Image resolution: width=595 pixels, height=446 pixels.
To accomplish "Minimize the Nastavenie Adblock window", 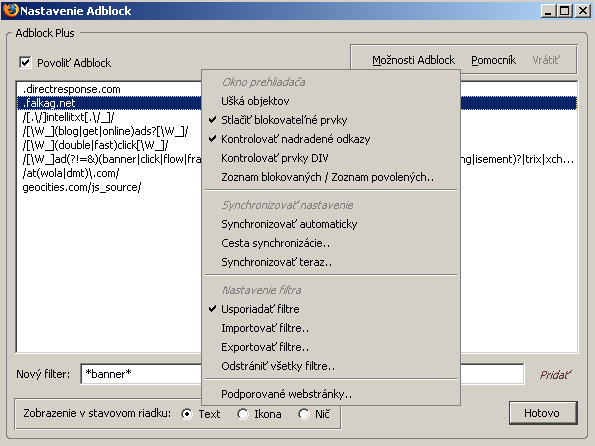I will 548,10.
